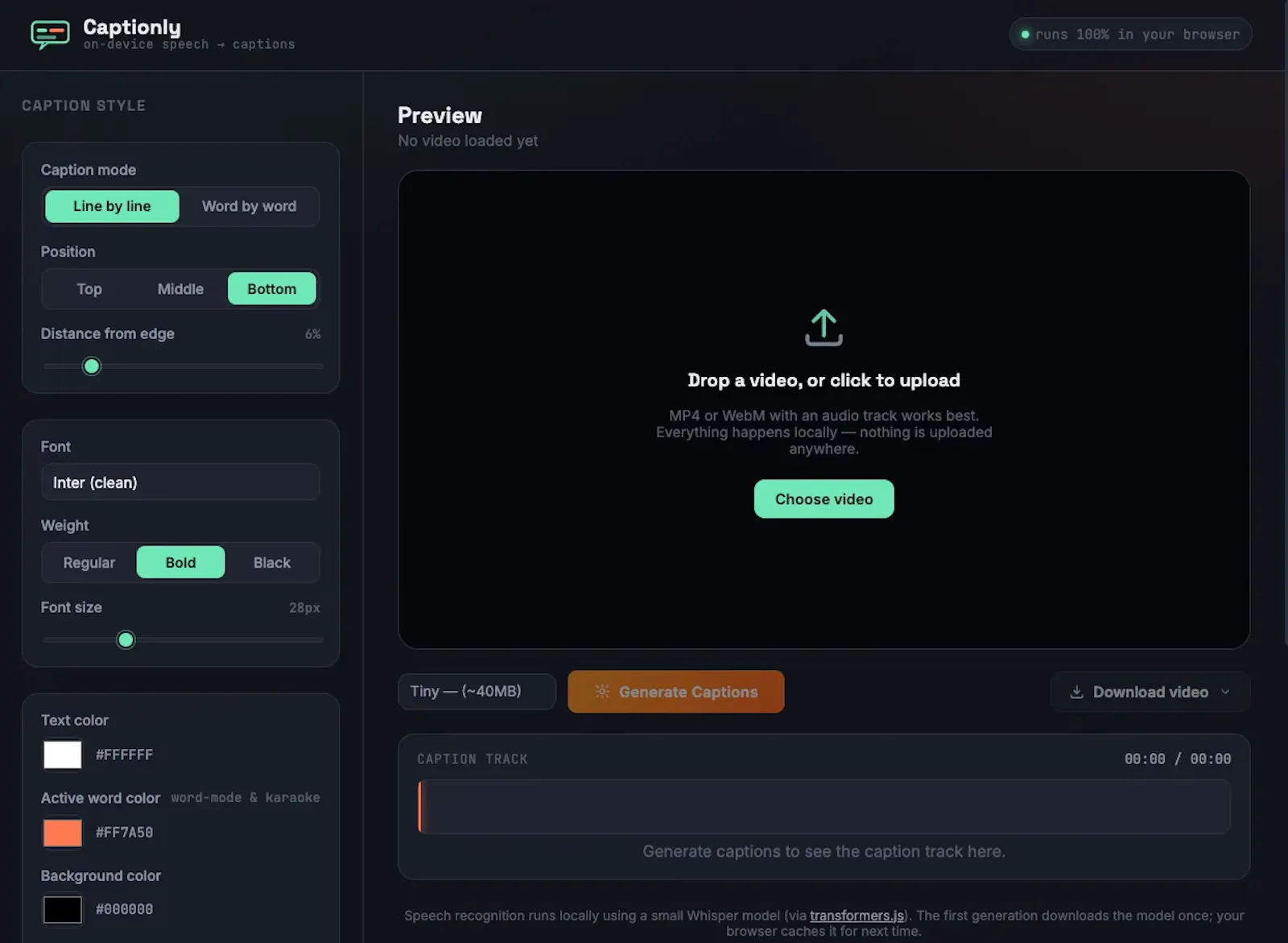This screenshot has width=1288, height=943.
Task: Click the #FFFFFF text color value
Action: (124, 755)
